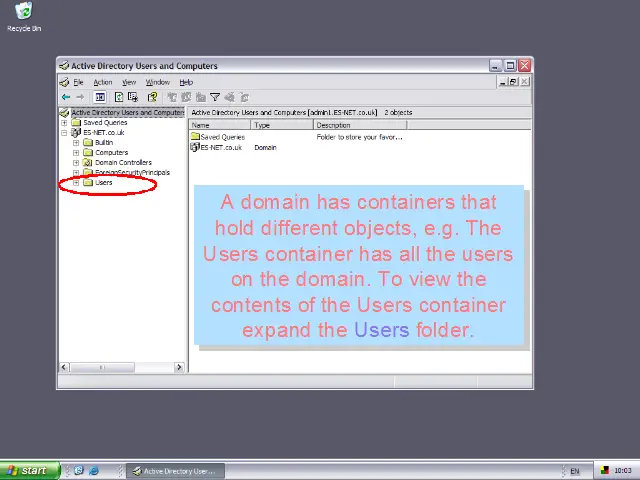
Task: Sort by the Type column header
Action: coord(282,125)
